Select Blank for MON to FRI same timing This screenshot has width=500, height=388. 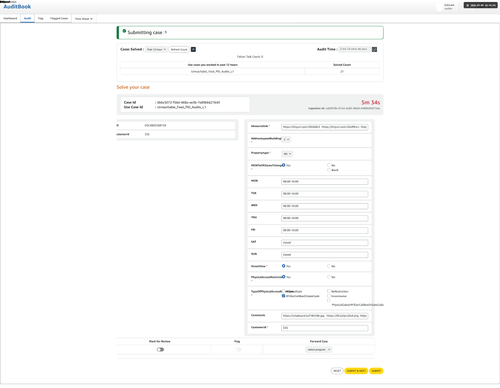coord(329,170)
